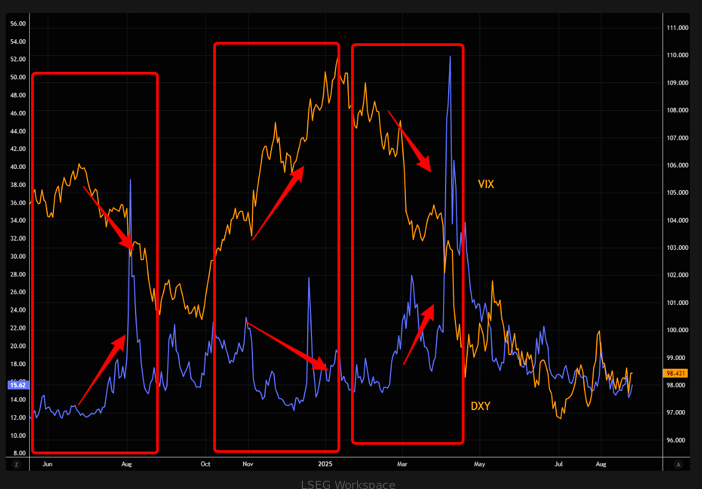Click the 56.00 value on left axis
Image resolution: width=702 pixels, height=489 pixels.
tap(17, 23)
